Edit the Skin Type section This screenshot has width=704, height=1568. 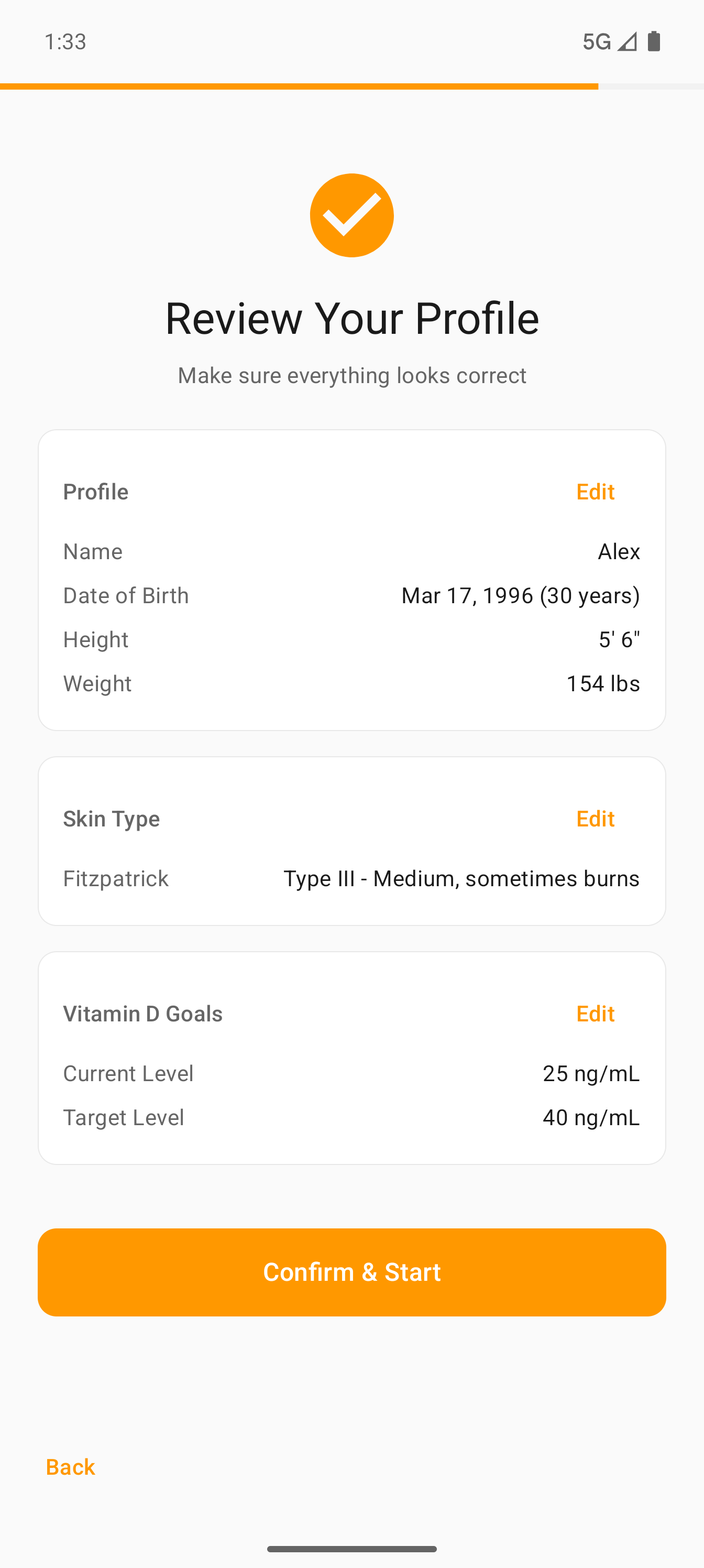coord(595,818)
